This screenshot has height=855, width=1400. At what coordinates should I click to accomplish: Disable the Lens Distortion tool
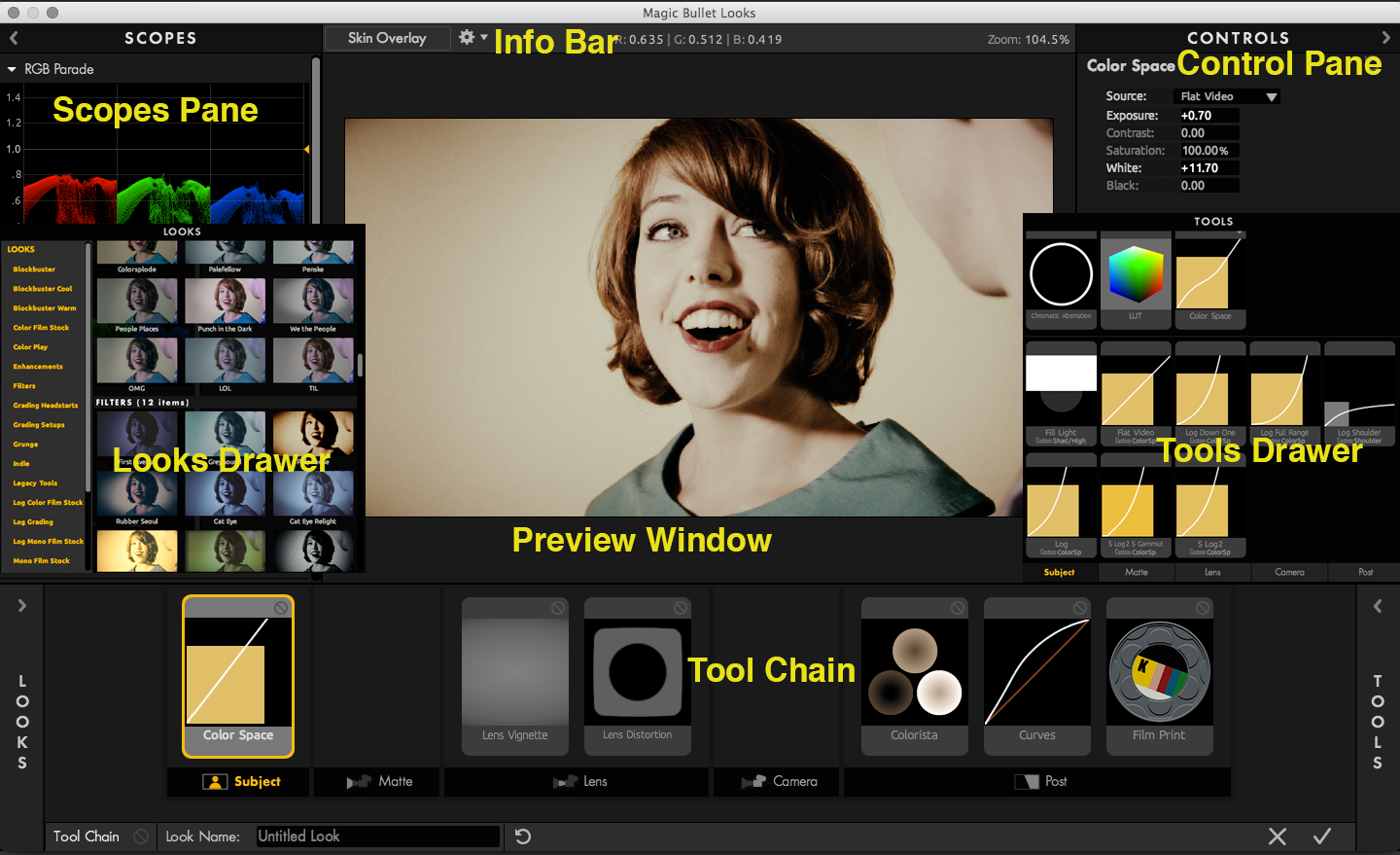tap(681, 608)
